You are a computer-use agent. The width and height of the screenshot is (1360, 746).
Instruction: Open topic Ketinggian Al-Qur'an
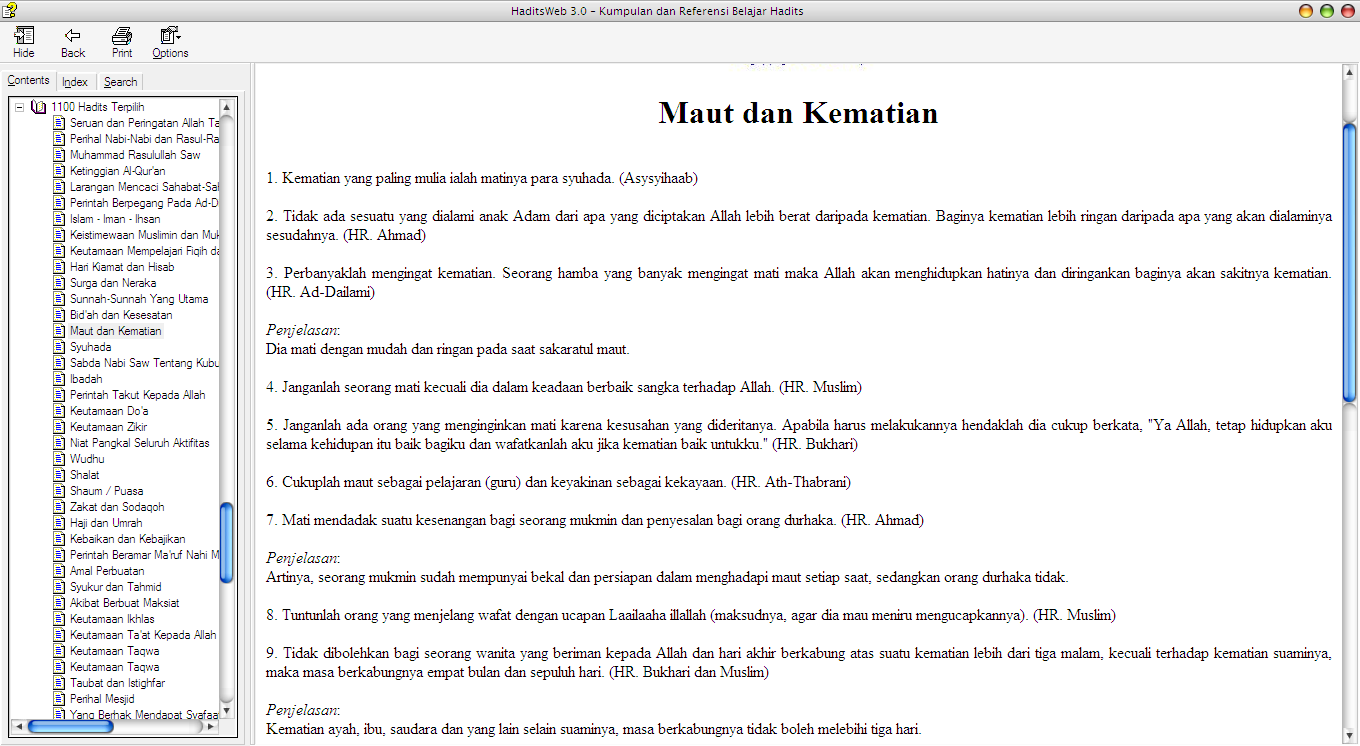point(118,171)
